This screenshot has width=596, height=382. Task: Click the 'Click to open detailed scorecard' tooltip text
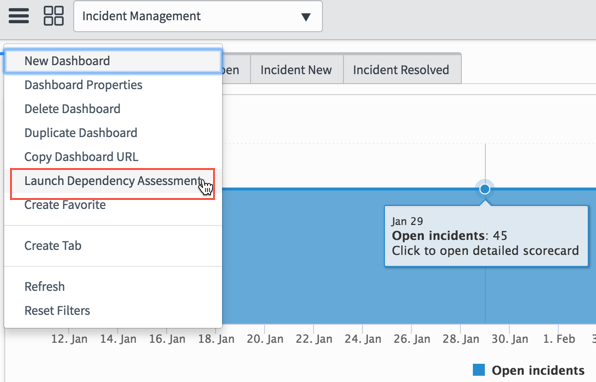(x=485, y=250)
